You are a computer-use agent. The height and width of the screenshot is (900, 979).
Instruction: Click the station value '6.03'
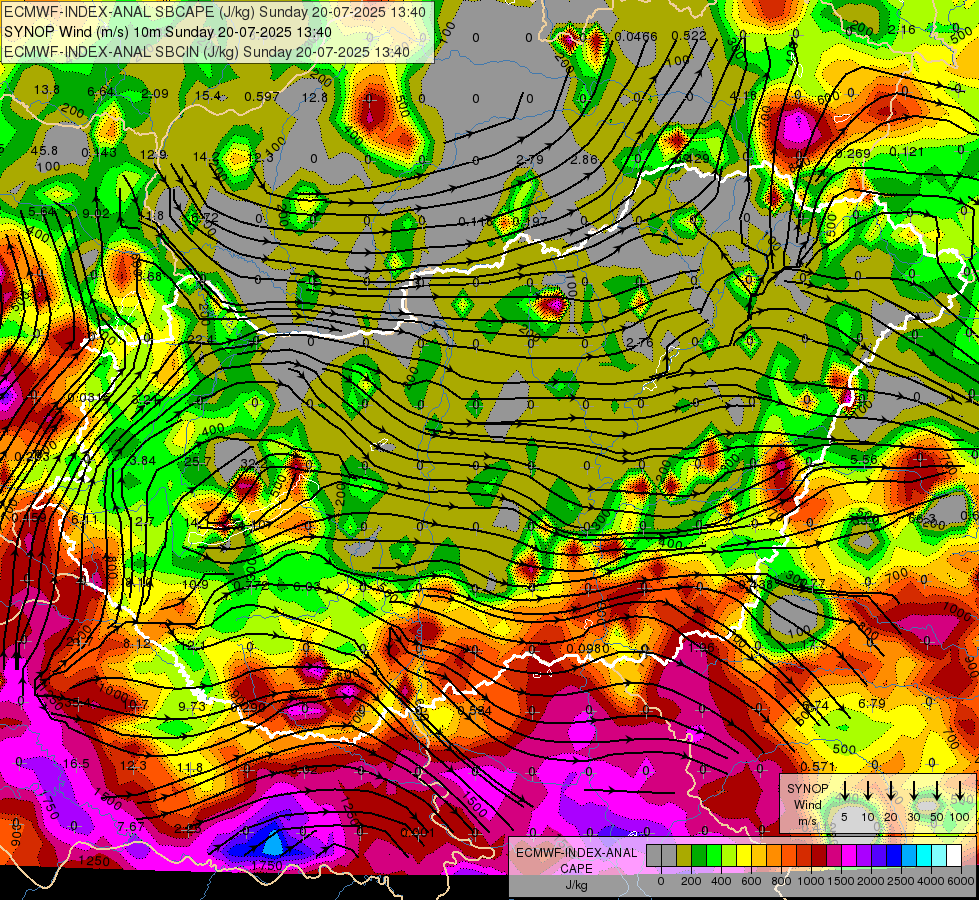coord(307,586)
